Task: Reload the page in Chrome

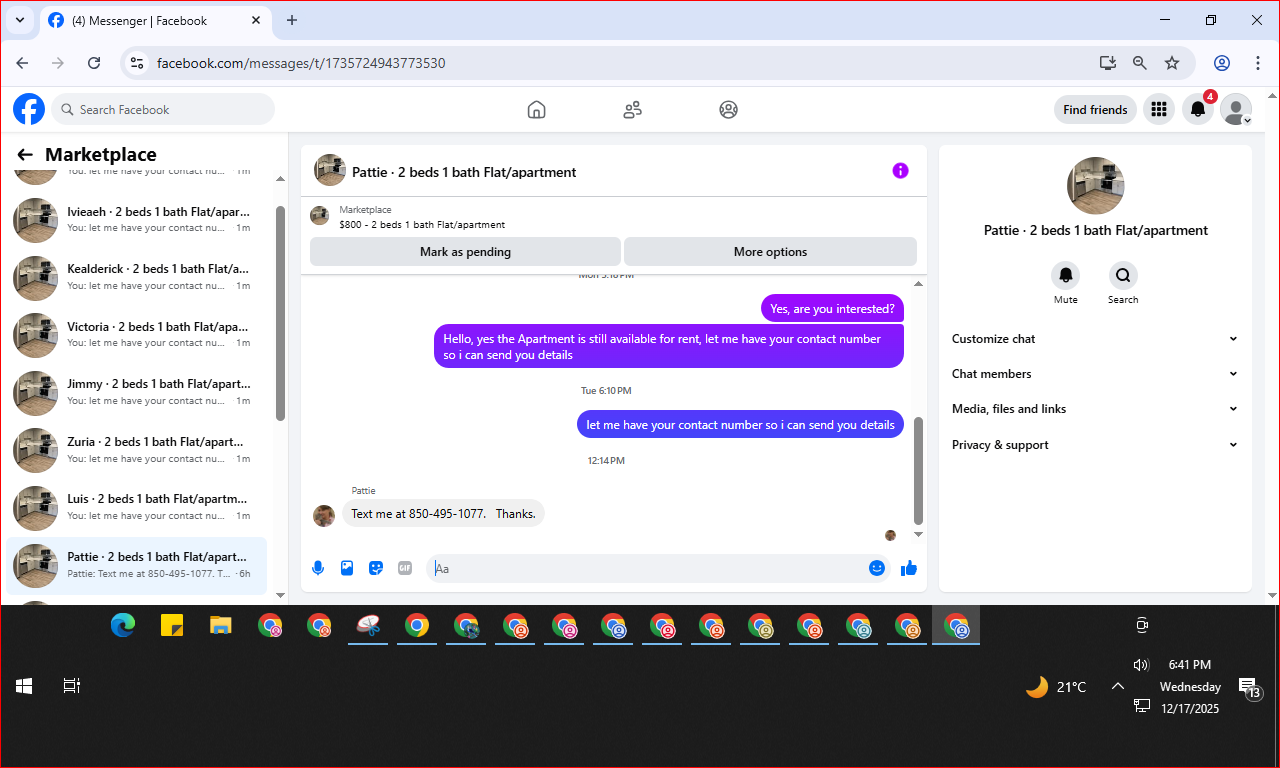Action: pos(94,63)
